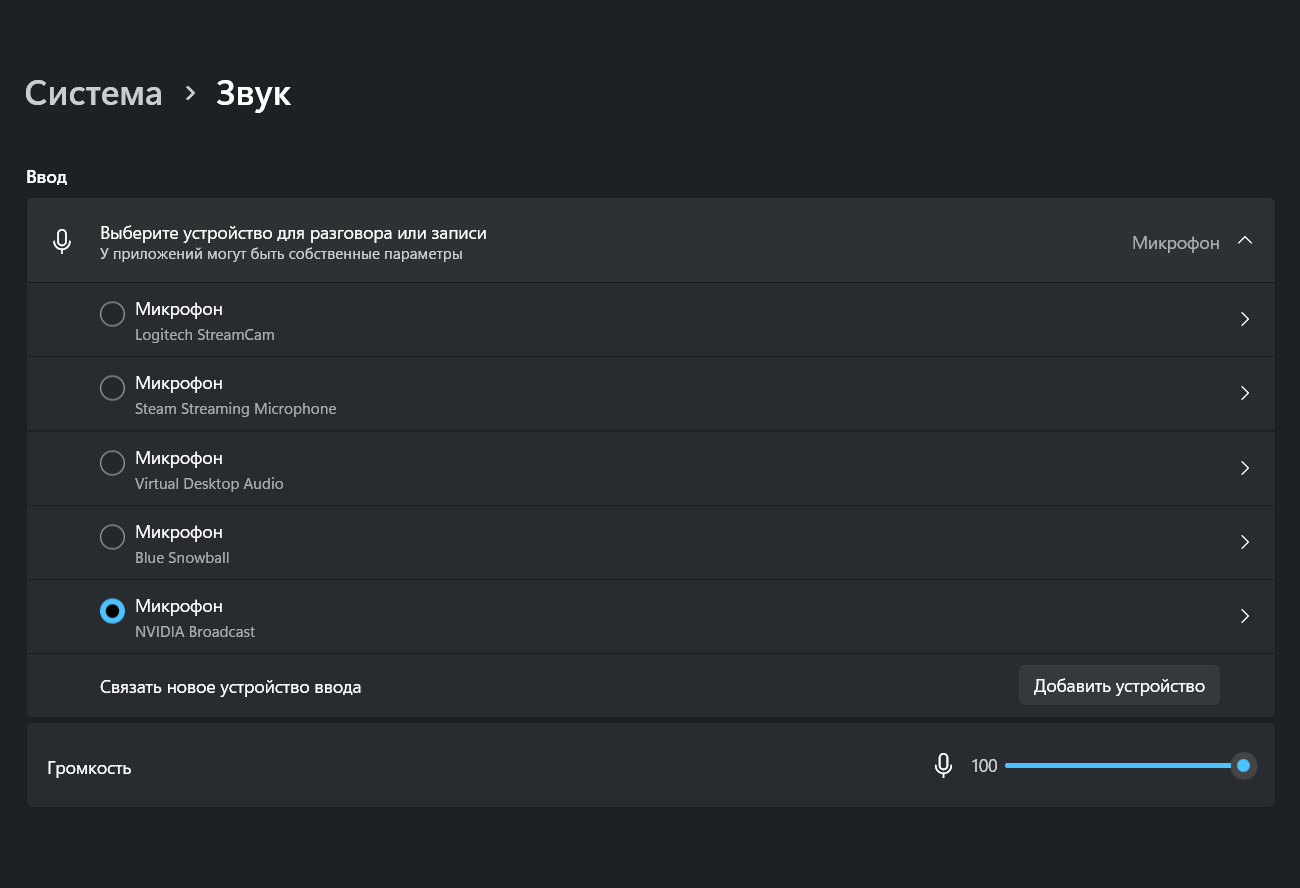Go back to Система in the breadcrumb

(93, 93)
